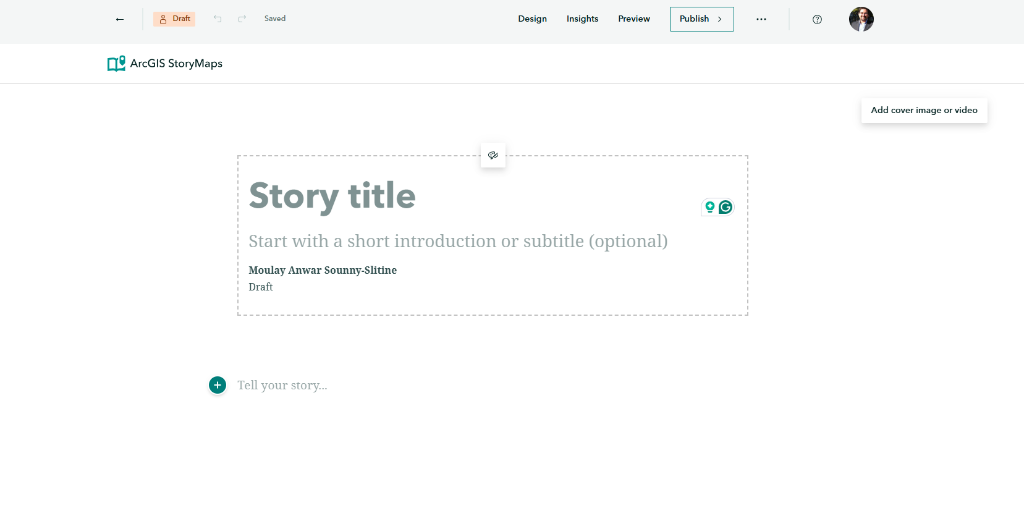
Task: Click the back arrow icon
Action: click(x=120, y=19)
